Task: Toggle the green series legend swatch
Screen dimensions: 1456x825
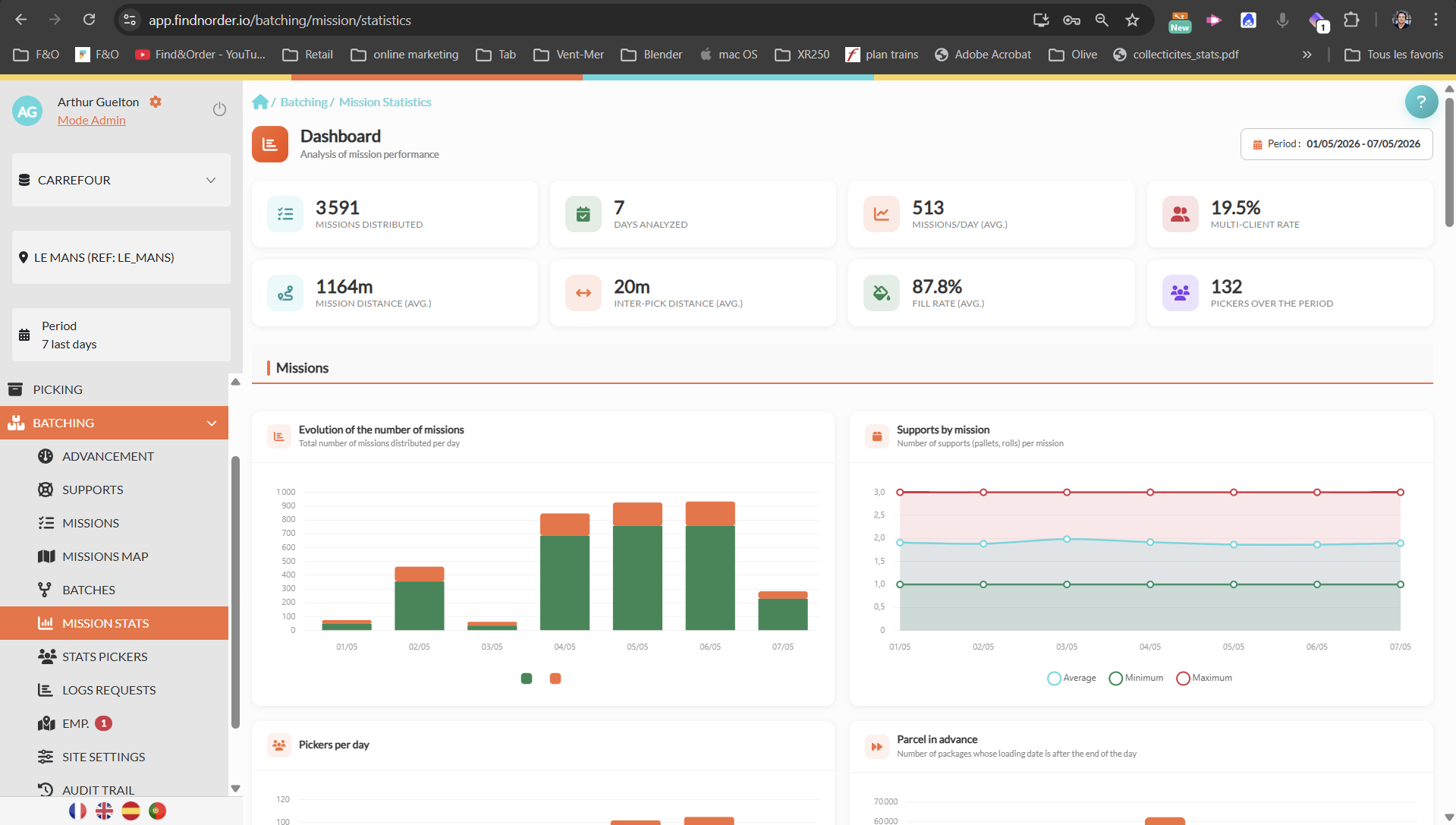Action: (527, 679)
